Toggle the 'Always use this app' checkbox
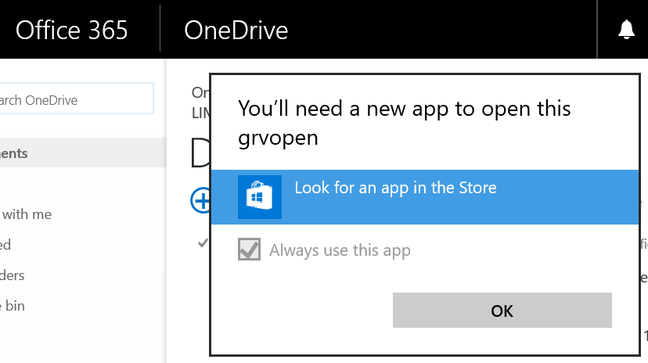The width and height of the screenshot is (648, 363). pyautogui.click(x=249, y=249)
